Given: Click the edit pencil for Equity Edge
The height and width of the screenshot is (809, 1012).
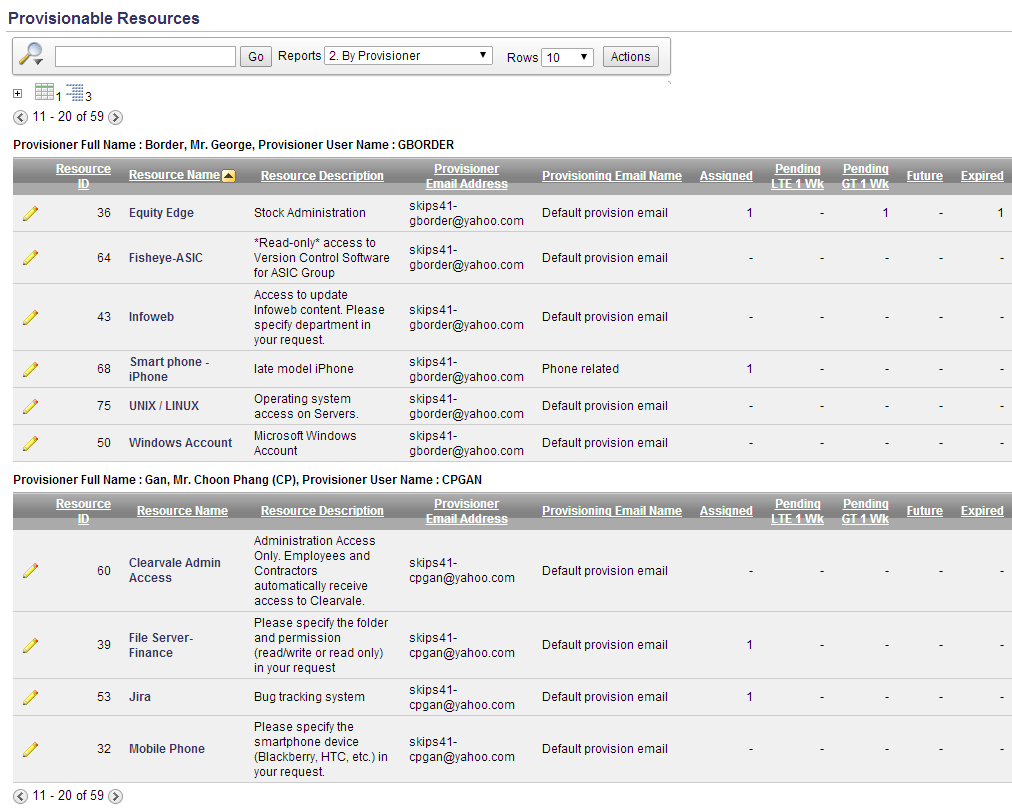Looking at the screenshot, I should [30, 212].
